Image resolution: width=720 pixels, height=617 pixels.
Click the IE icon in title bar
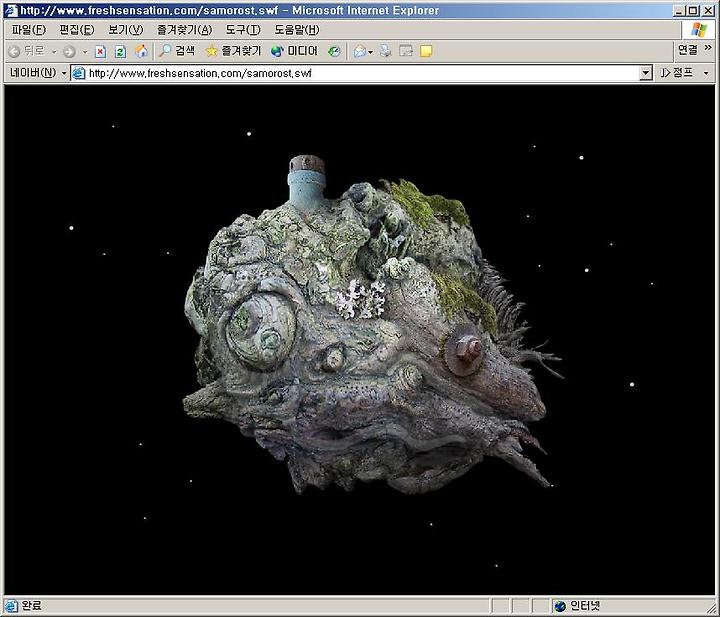pyautogui.click(x=11, y=10)
